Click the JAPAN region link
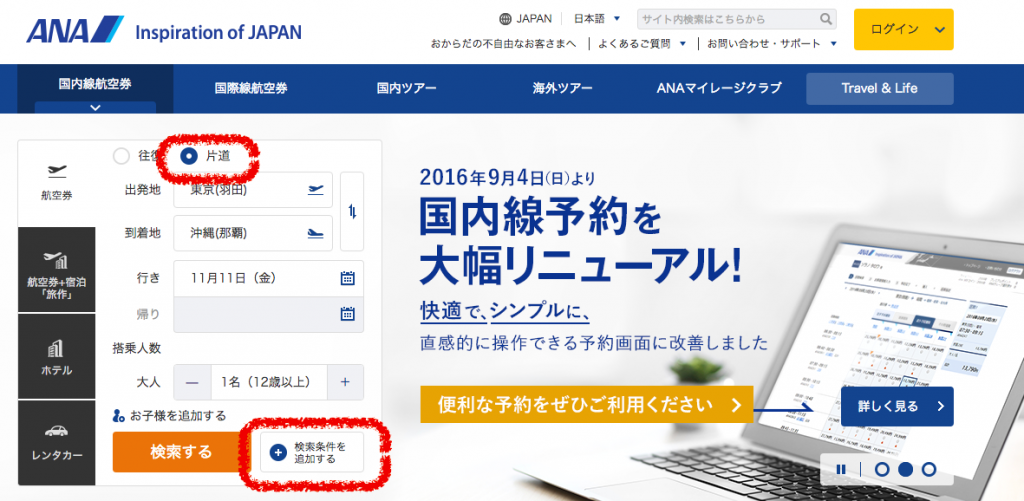This screenshot has height=501, width=1024. click(x=534, y=19)
